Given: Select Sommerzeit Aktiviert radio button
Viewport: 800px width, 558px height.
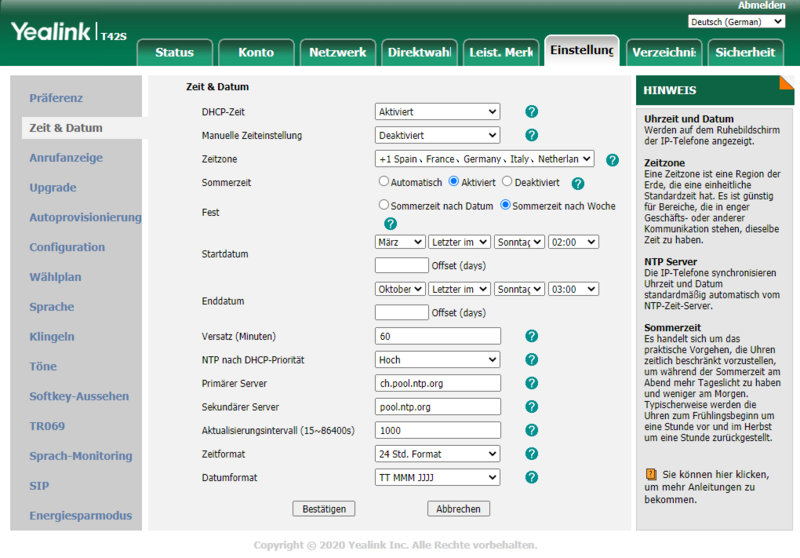Looking at the screenshot, I should 454,181.
